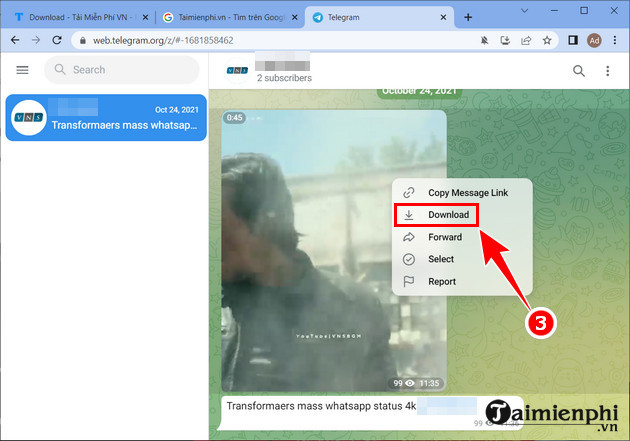The width and height of the screenshot is (630, 441).
Task: Select the Telegram browser tab
Action: coord(378,17)
